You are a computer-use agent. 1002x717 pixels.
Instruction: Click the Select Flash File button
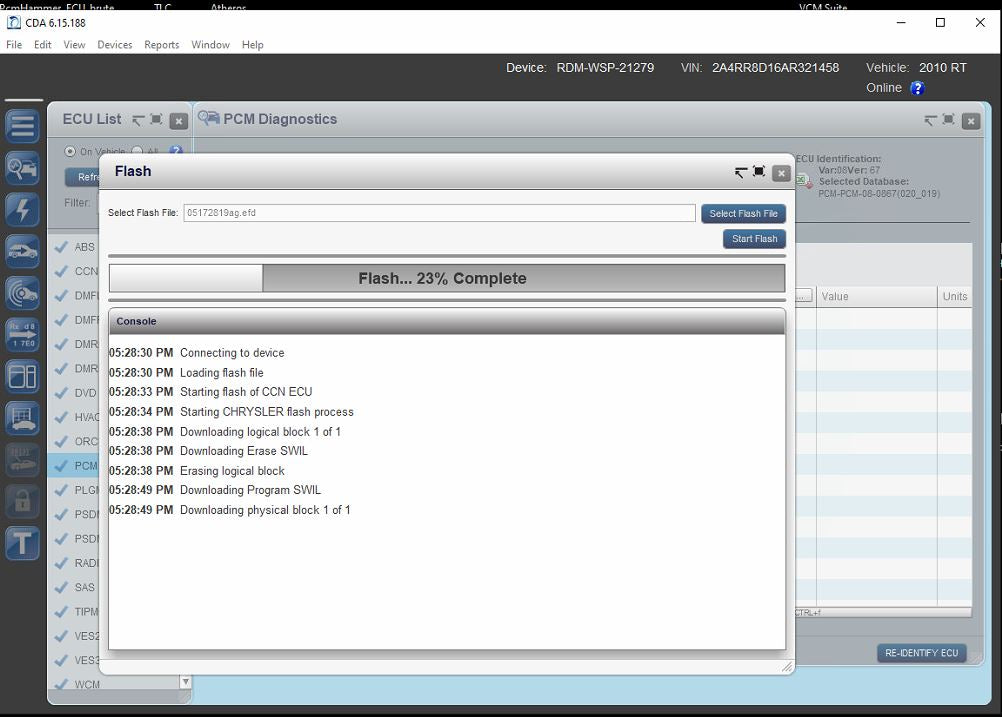point(743,213)
